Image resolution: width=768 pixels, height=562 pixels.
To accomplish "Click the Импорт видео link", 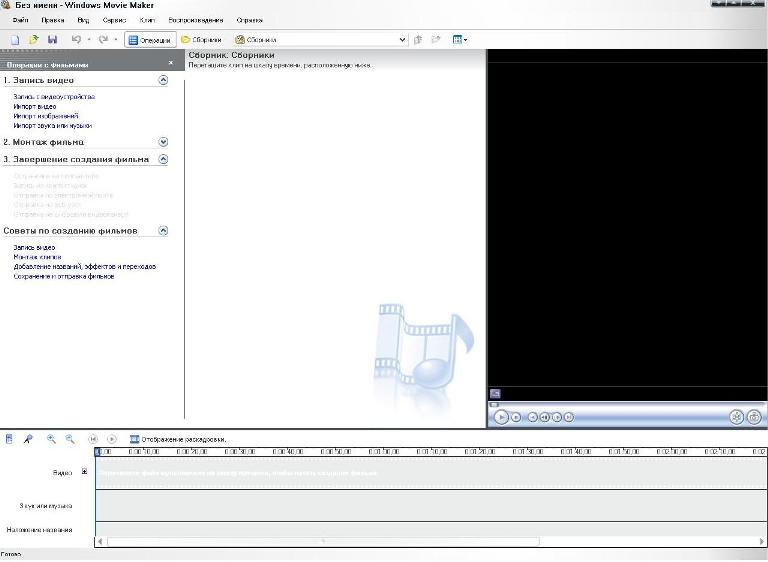I will 35,106.
